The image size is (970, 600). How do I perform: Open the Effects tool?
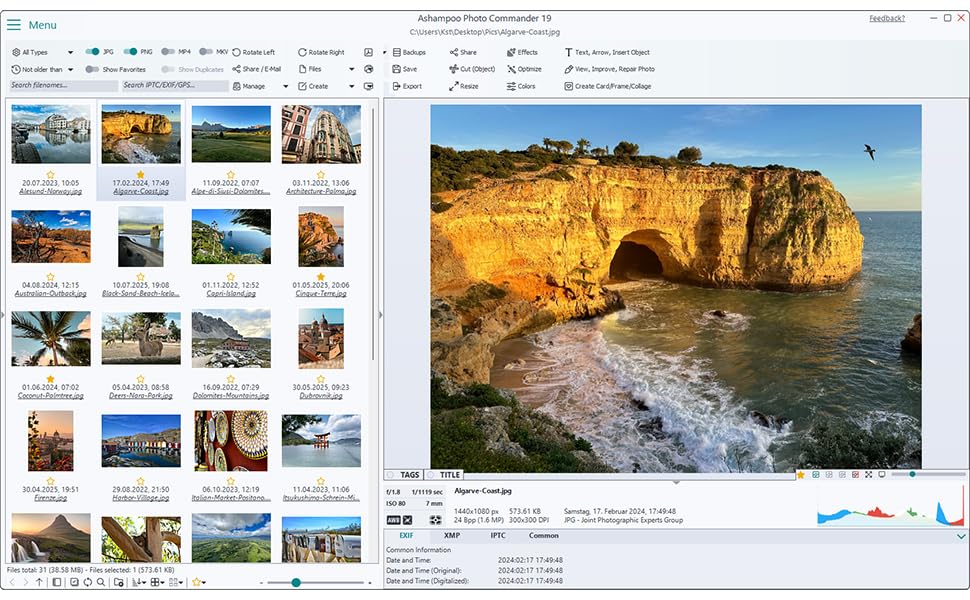click(512, 52)
